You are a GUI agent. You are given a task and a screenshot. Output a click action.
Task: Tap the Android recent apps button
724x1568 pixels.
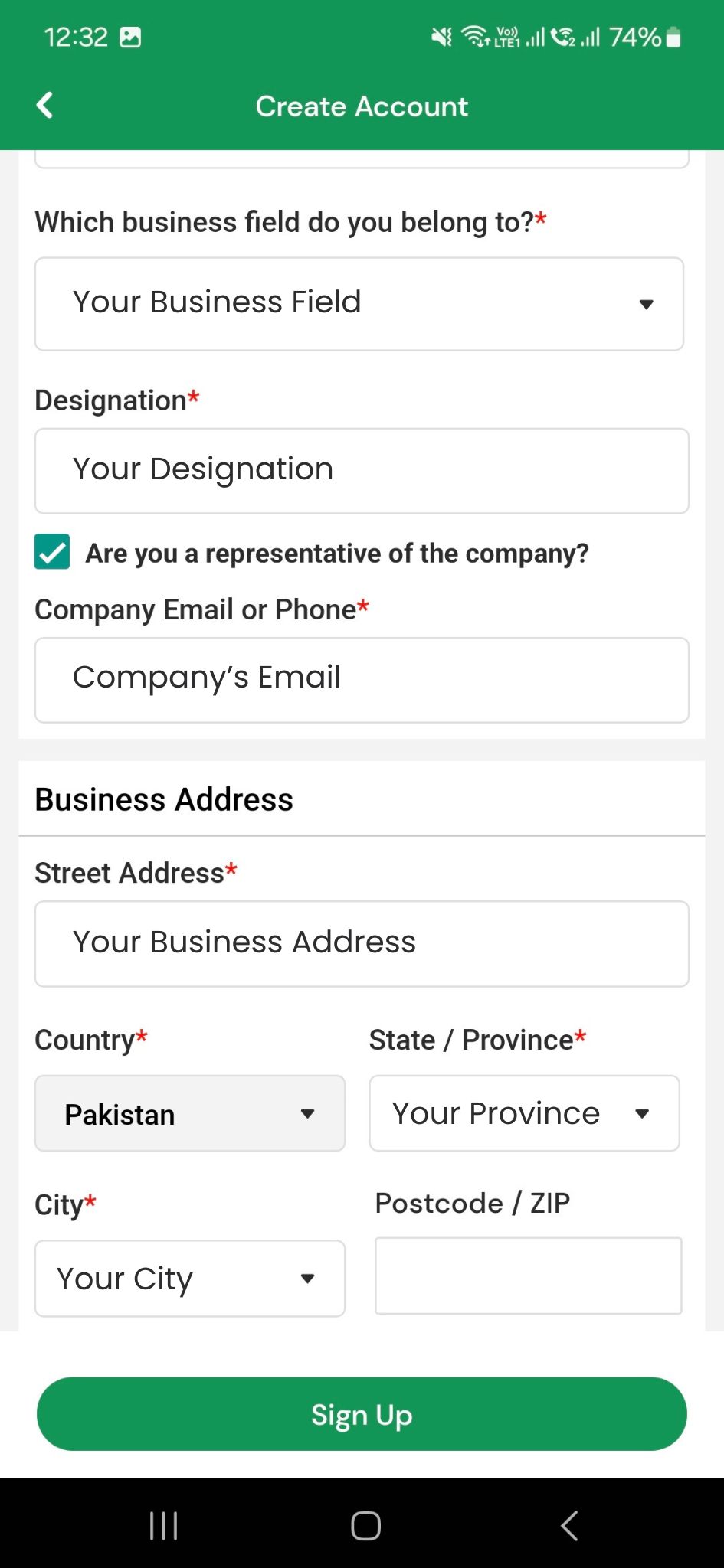coord(163,1525)
